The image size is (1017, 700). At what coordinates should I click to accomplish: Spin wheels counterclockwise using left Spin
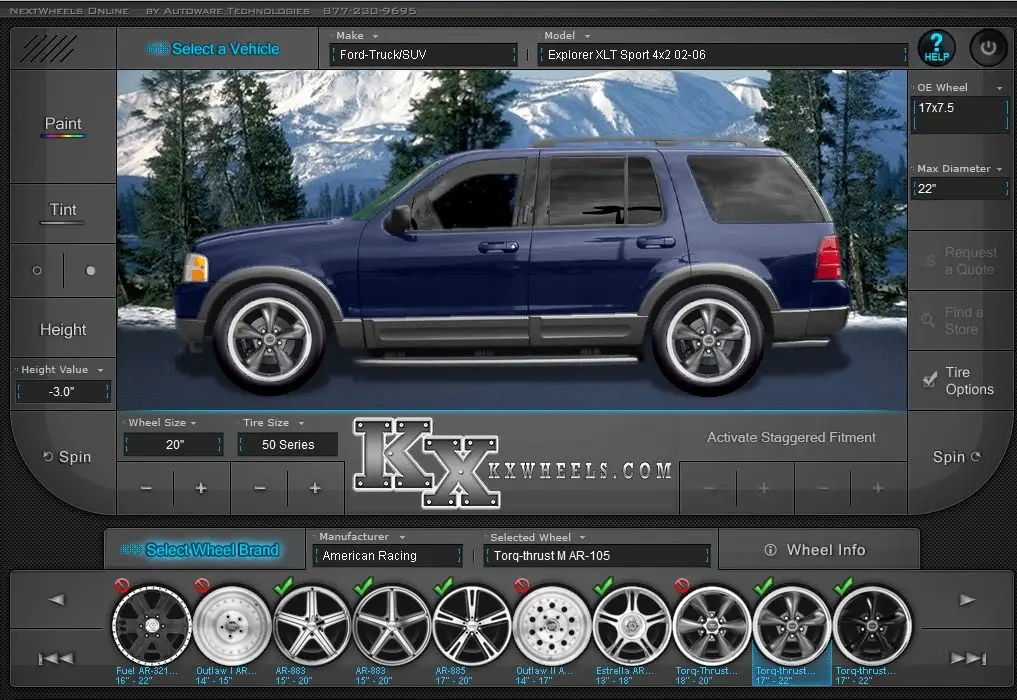click(67, 457)
